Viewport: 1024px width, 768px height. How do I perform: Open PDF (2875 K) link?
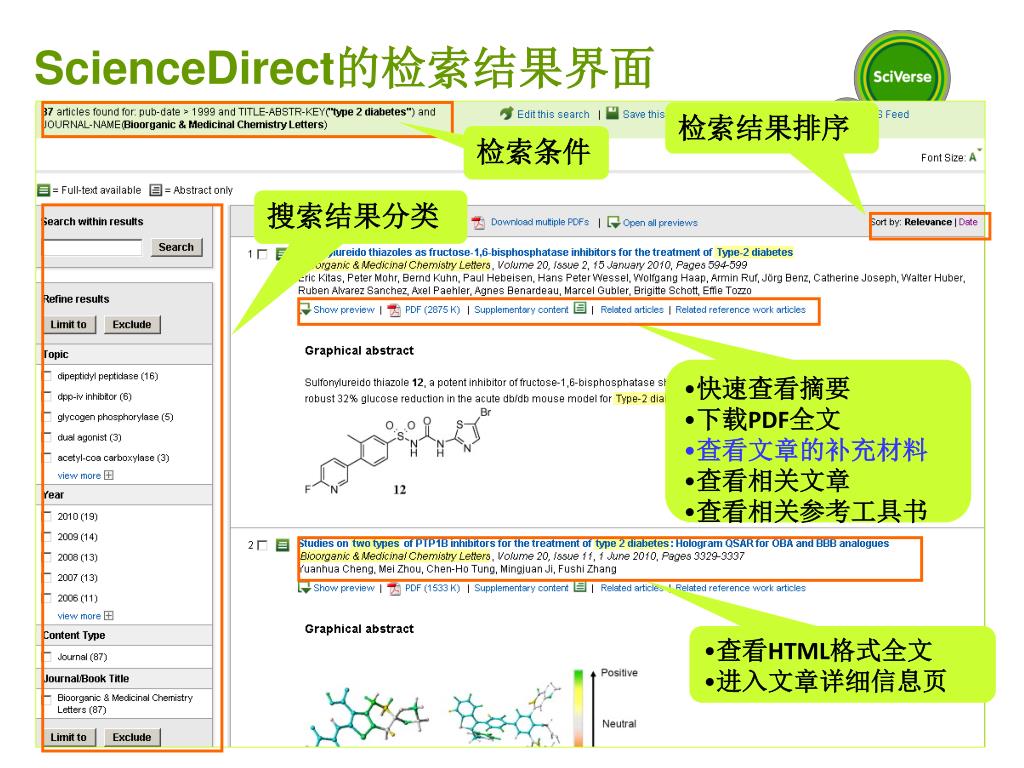(x=432, y=310)
